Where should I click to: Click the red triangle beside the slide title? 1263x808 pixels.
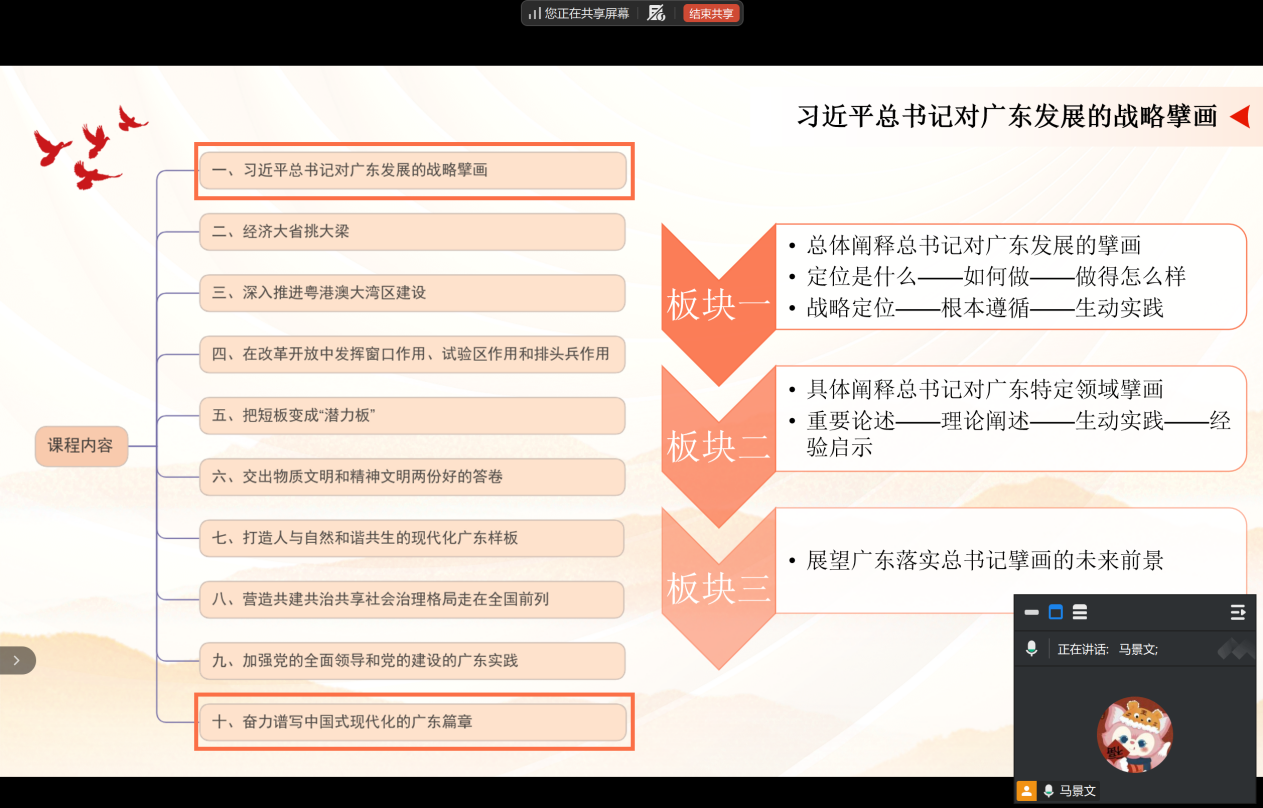click(x=1240, y=117)
